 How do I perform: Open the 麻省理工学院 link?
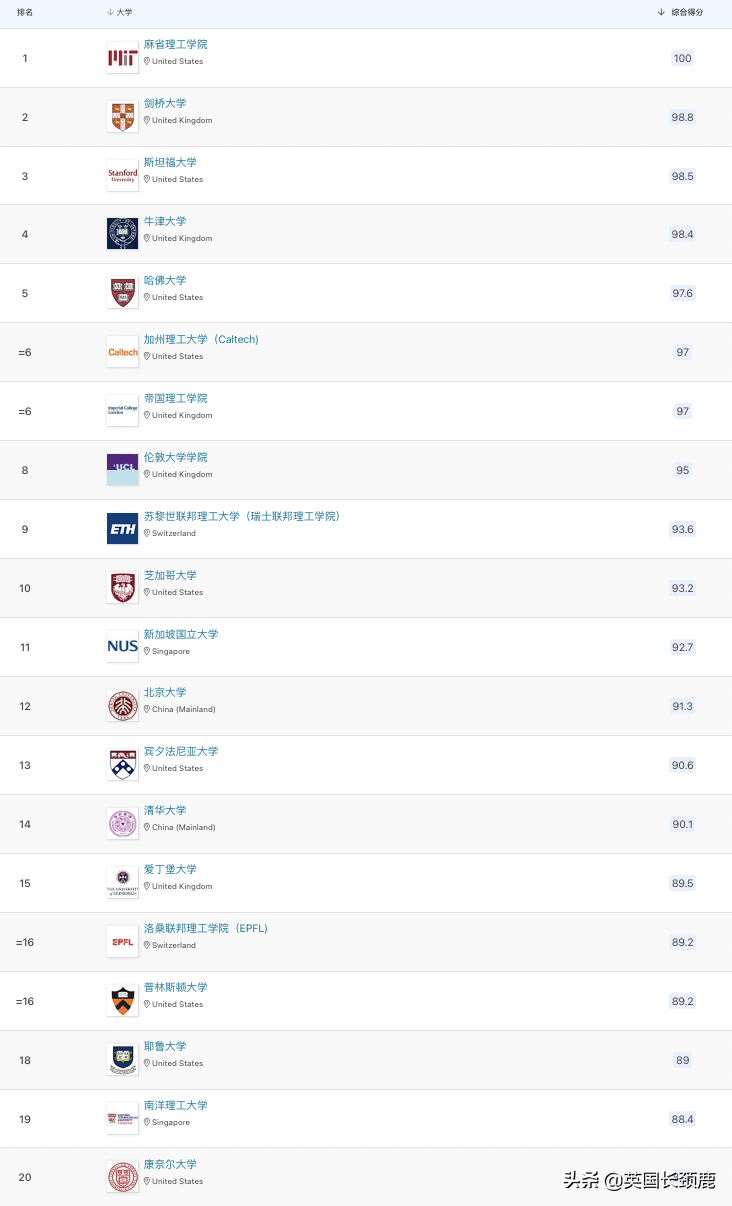[x=175, y=45]
